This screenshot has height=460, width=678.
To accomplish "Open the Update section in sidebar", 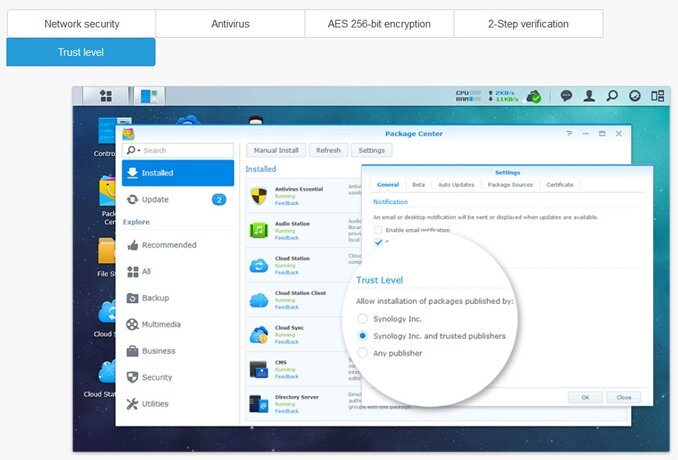I will click(x=178, y=199).
